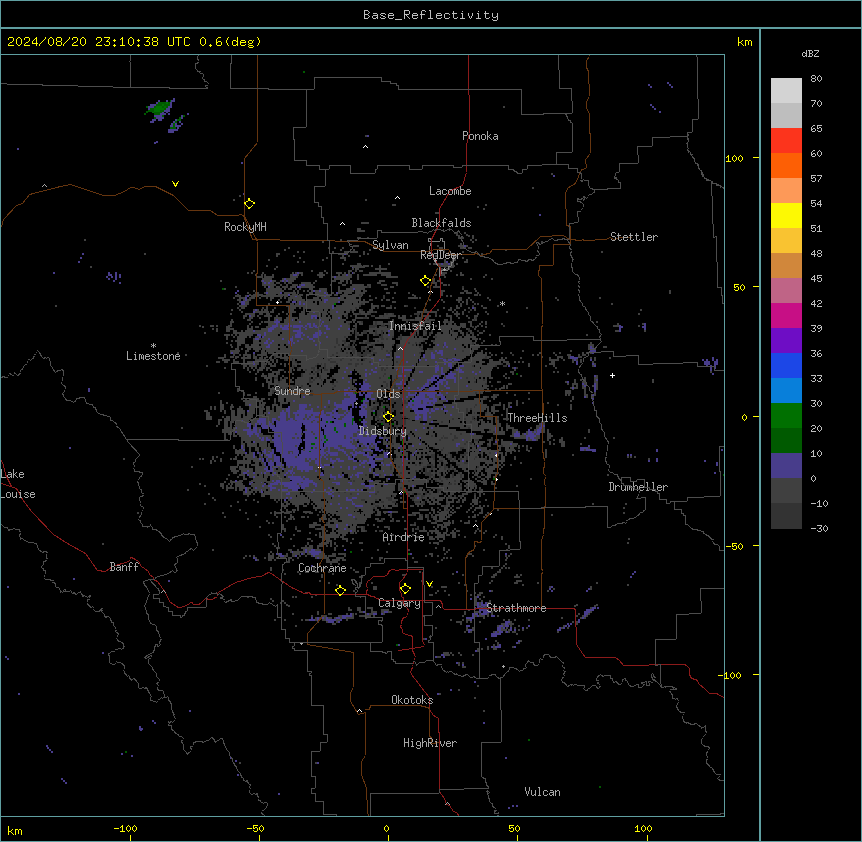Click the yellow diamond marker above Calgary label
862x842 pixels.
405,589
